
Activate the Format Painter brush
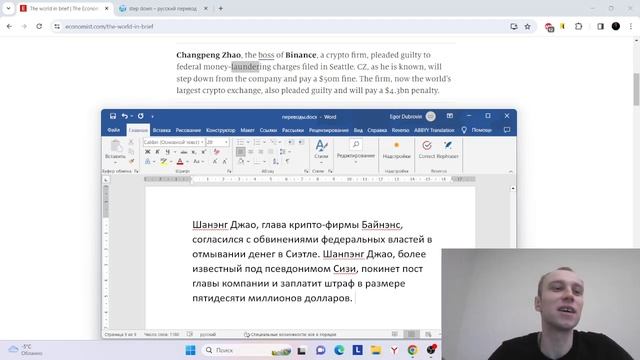coord(131,161)
